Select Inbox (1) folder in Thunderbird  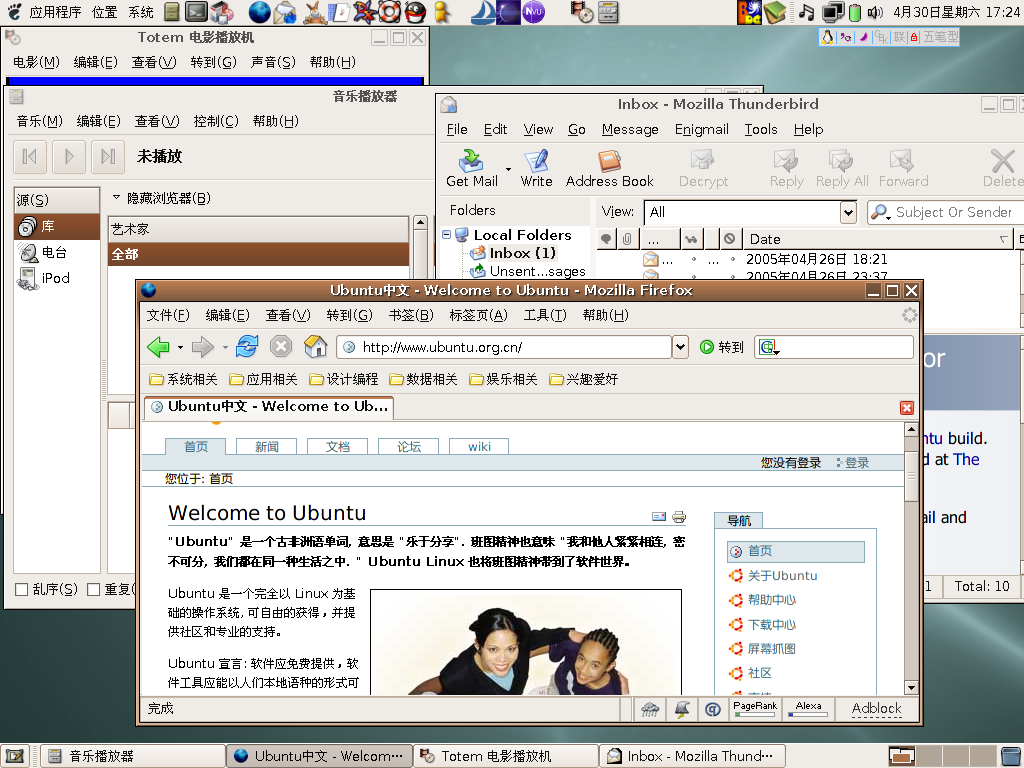tap(522, 253)
